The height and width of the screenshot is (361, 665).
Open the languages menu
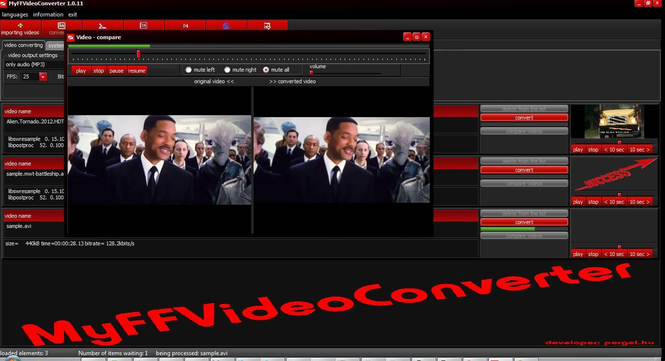[15, 14]
